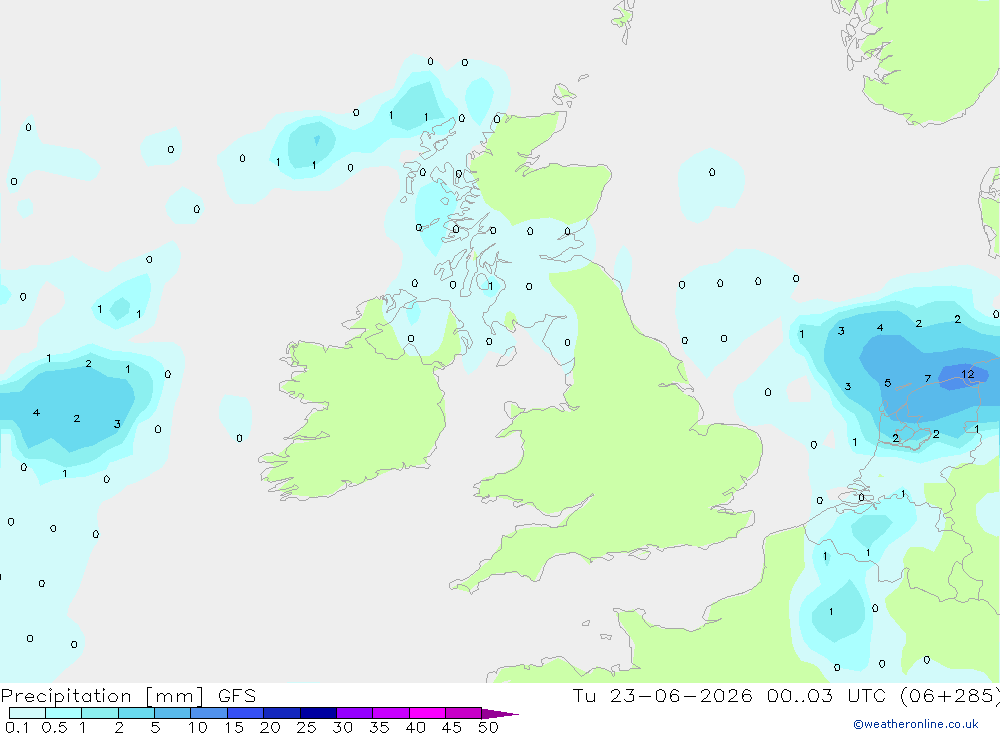Click the above-50 arrow tip of legend
The image size is (1000, 733).
click(501, 714)
